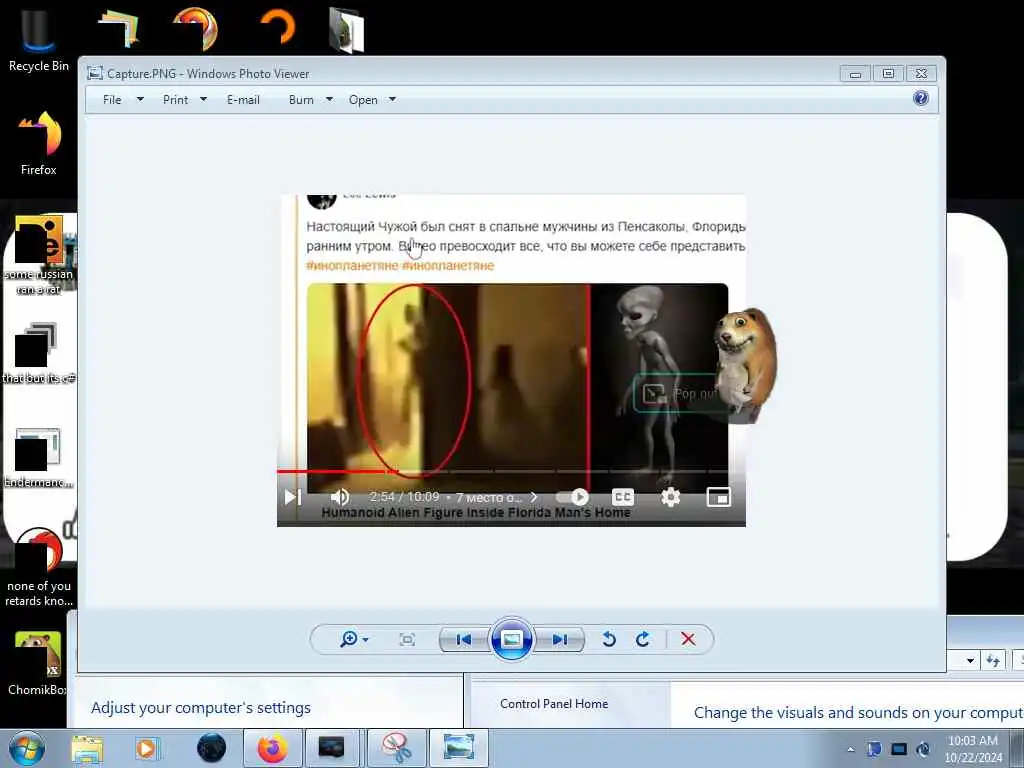Open Windows Explorer from the taskbar

88,748
